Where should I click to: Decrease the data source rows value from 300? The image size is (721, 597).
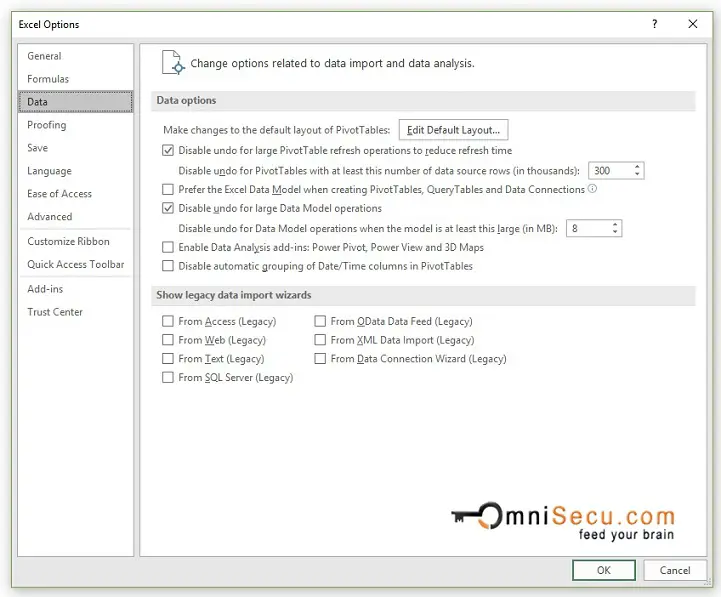pyautogui.click(x=637, y=174)
